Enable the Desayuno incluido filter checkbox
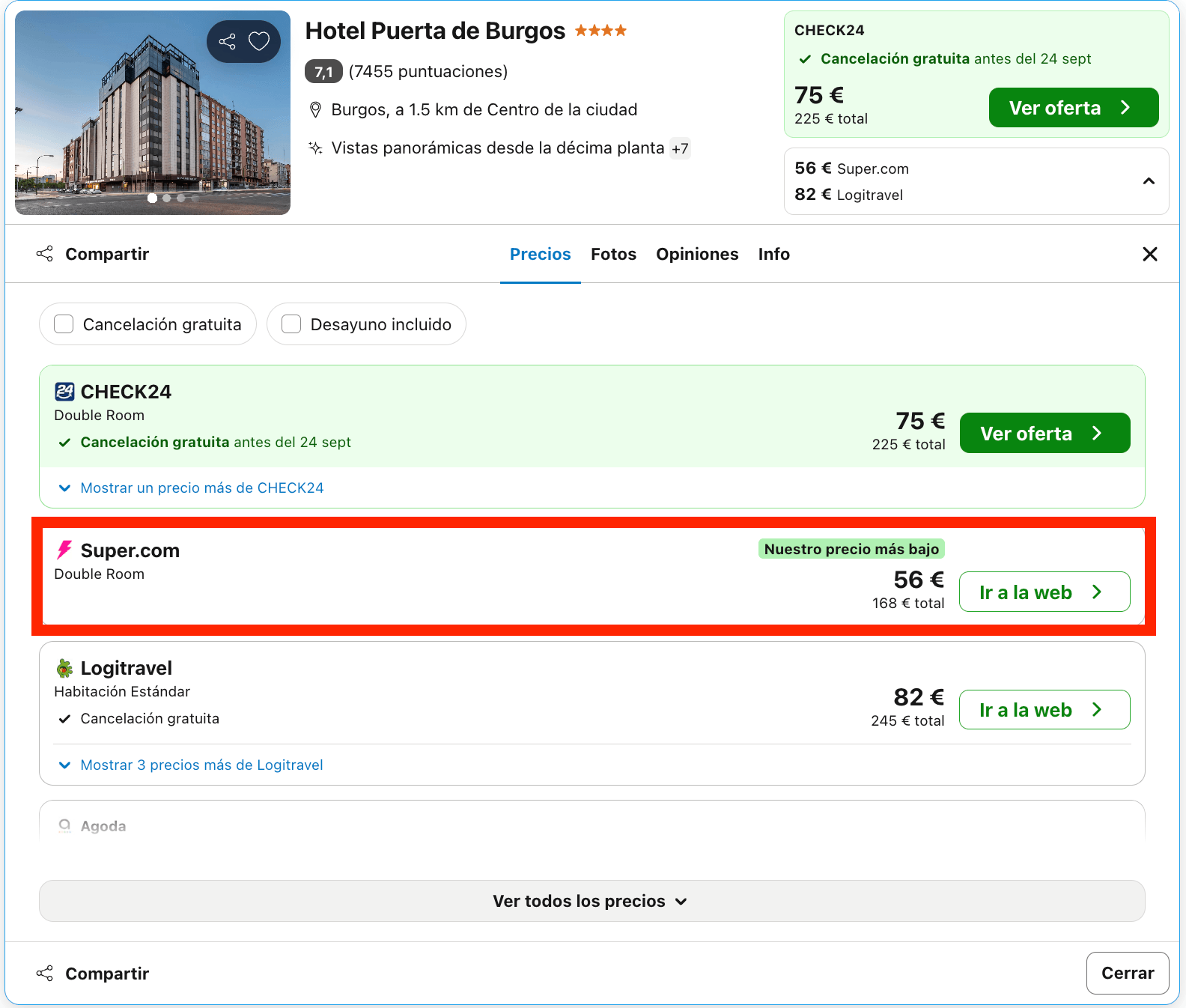This screenshot has width=1186, height=1008. tap(291, 324)
